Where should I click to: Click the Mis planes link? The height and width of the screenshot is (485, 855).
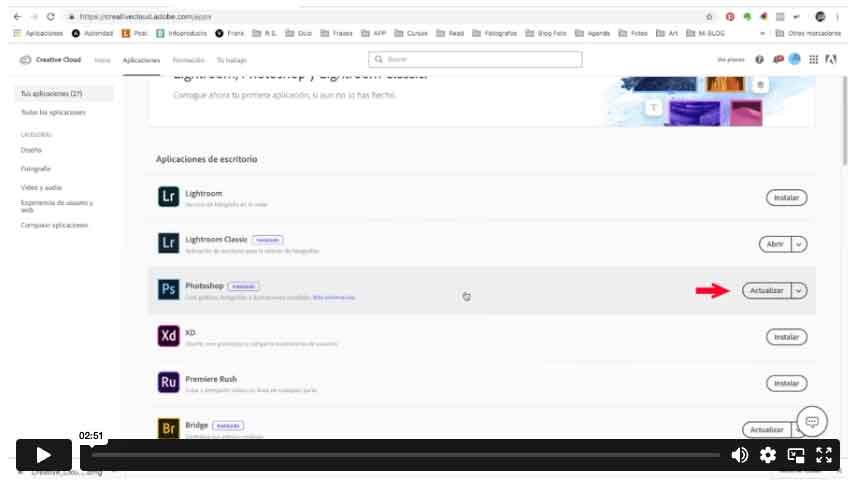pos(731,59)
